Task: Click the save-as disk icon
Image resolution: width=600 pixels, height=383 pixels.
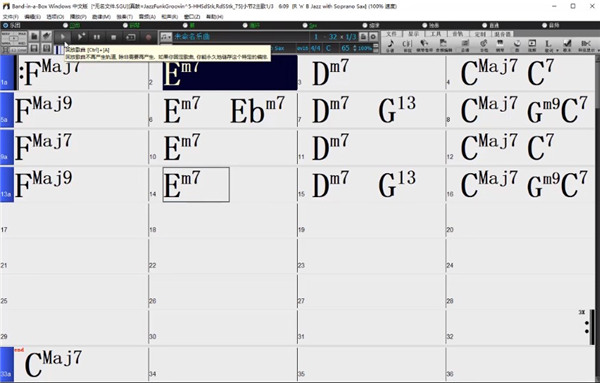Action: (47, 48)
